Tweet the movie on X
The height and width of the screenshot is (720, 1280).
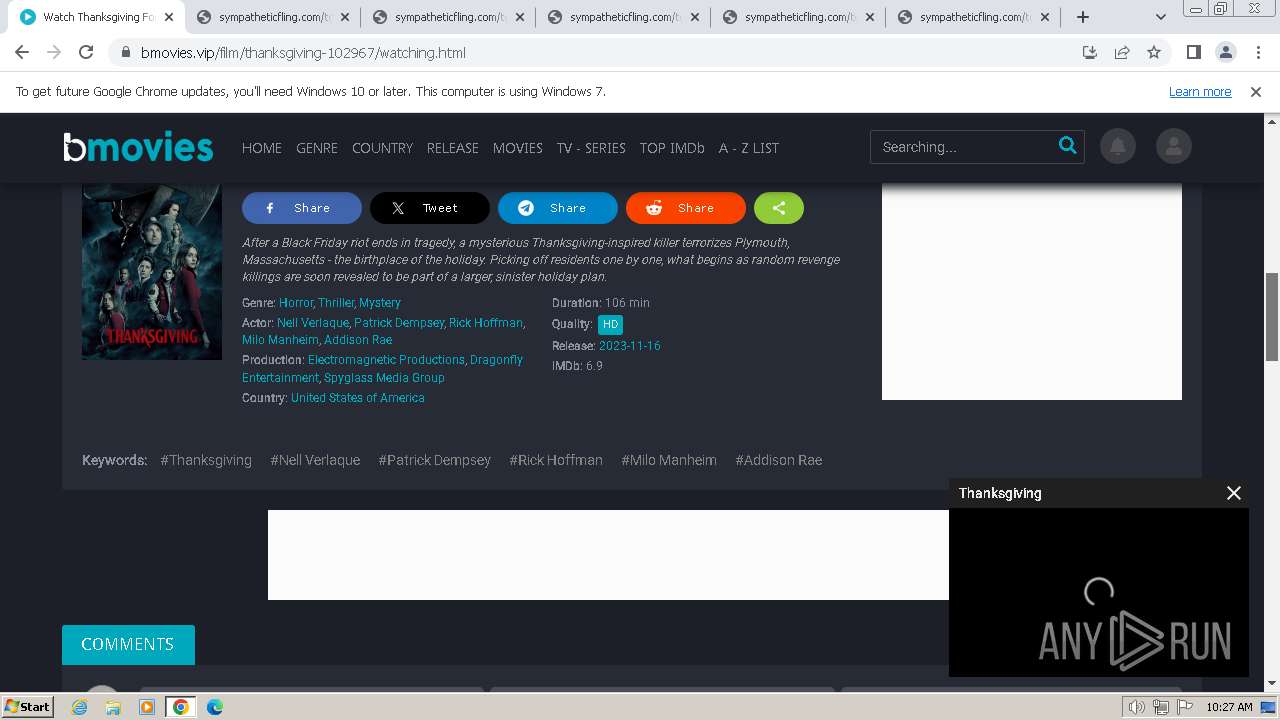[x=430, y=208]
